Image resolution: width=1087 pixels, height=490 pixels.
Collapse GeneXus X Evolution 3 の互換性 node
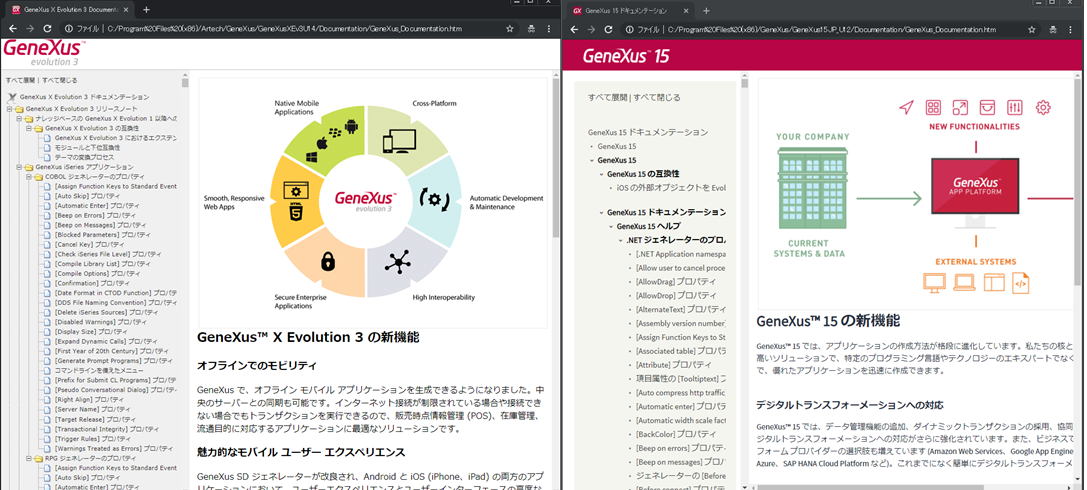[x=29, y=128]
